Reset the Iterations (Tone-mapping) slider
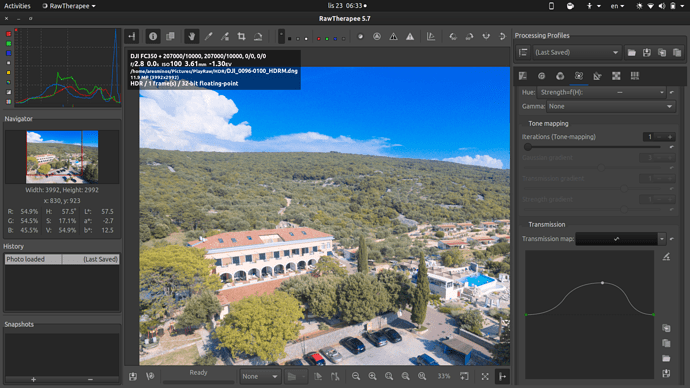The image size is (690, 388). 672,147
